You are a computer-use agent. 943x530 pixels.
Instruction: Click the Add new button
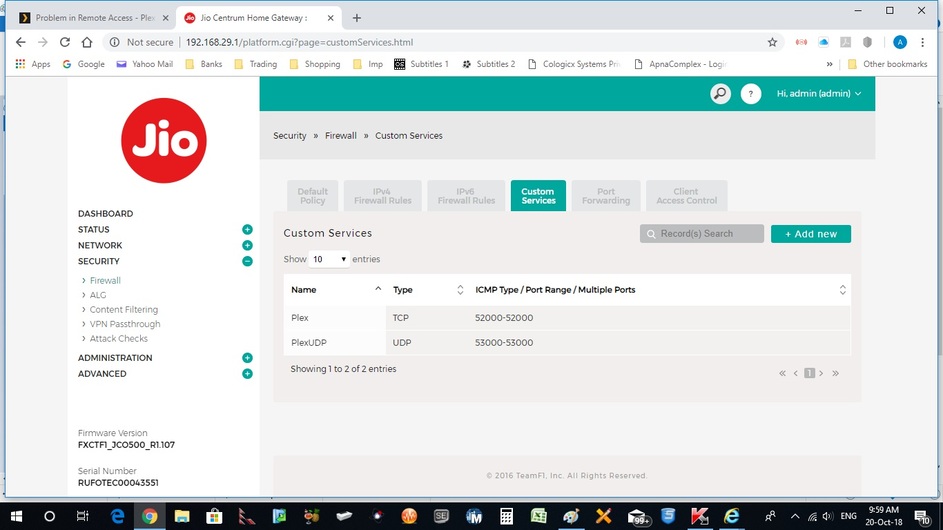coord(811,234)
